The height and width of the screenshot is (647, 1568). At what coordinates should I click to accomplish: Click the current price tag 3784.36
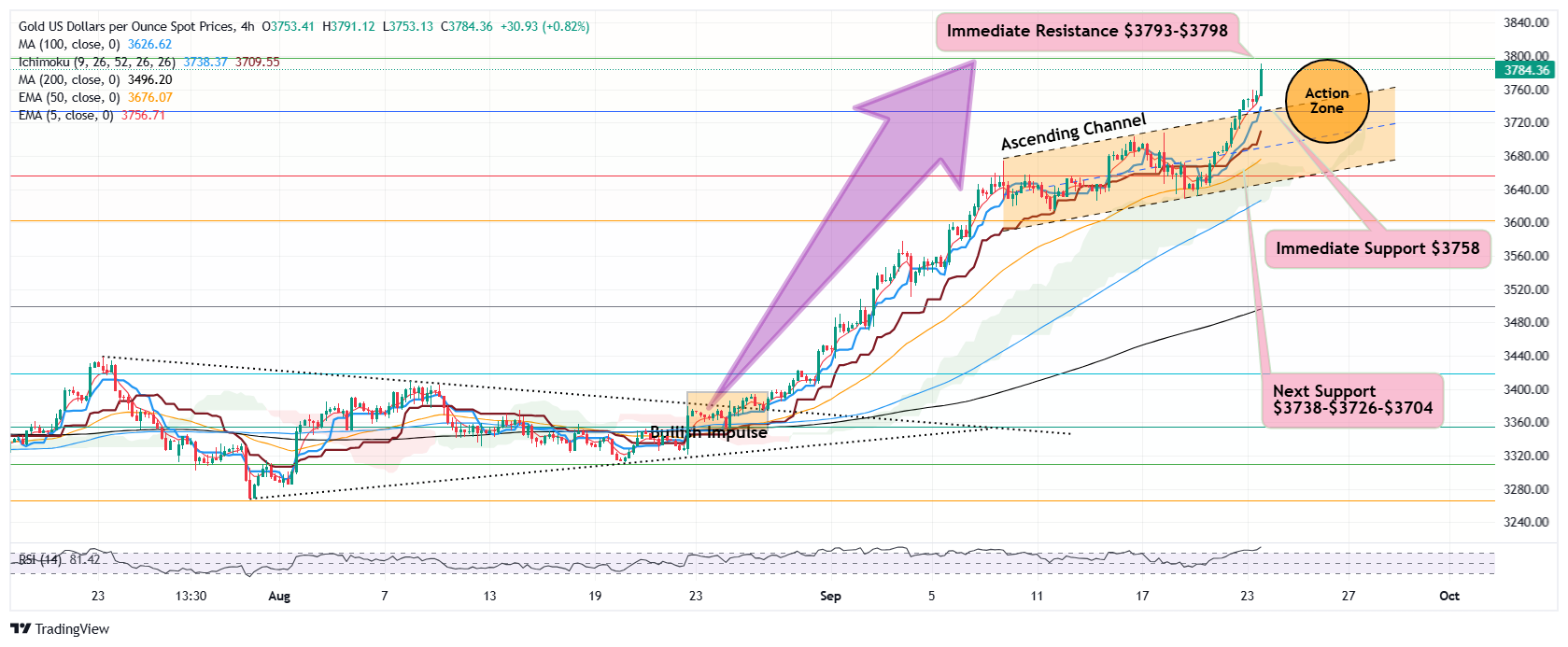point(1527,70)
